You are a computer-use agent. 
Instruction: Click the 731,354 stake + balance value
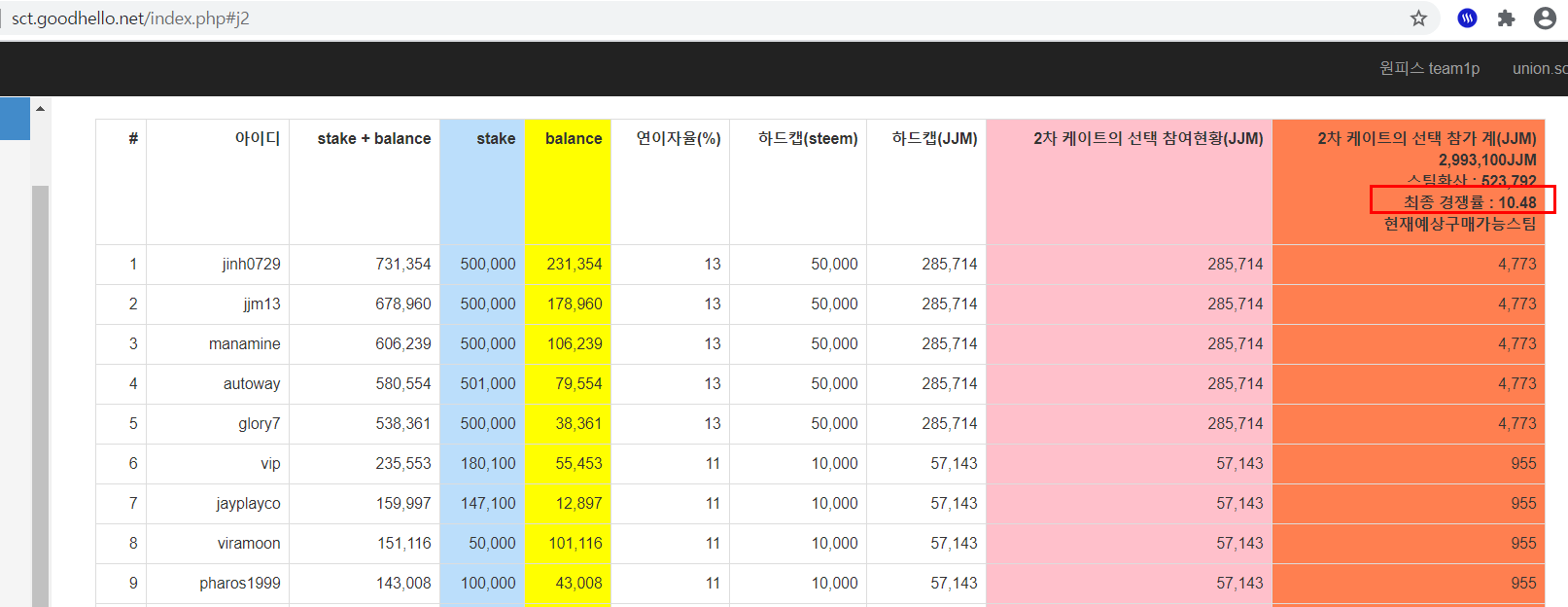[403, 264]
